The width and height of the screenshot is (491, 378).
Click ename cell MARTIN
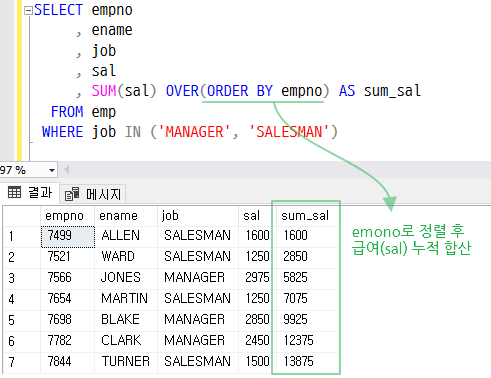coord(126,299)
